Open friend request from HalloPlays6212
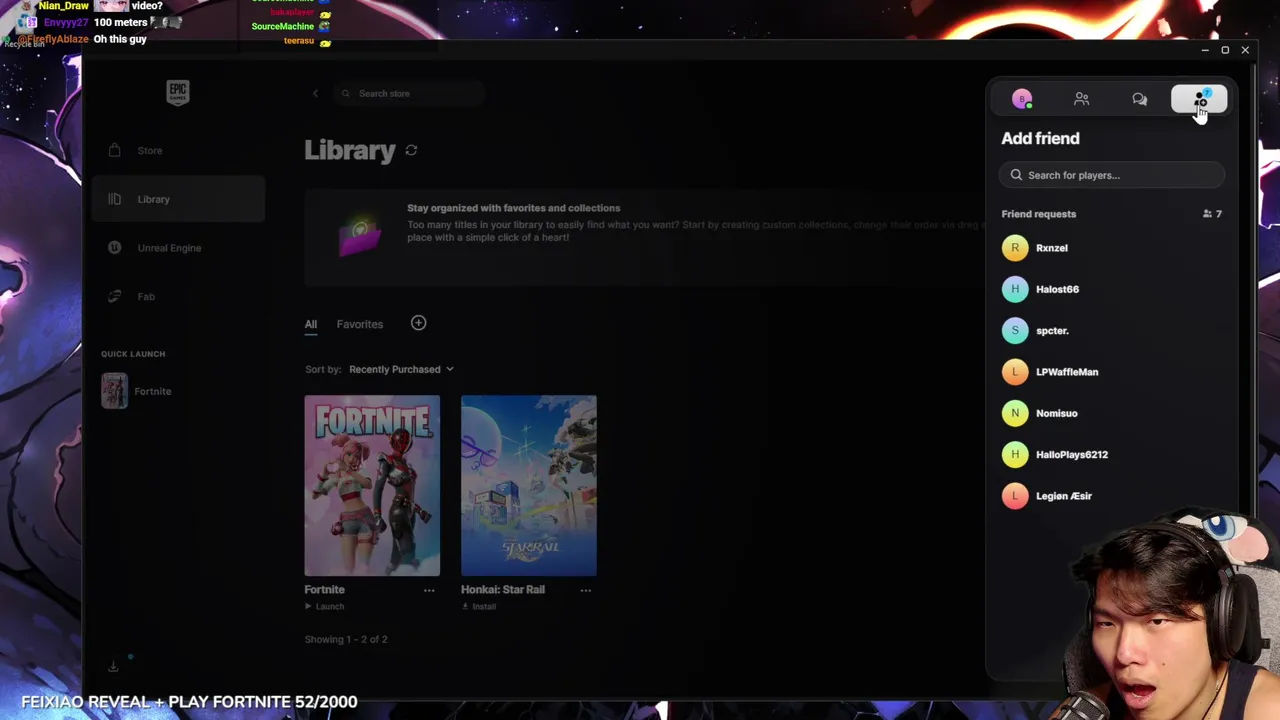The height and width of the screenshot is (720, 1280). [x=1112, y=454]
